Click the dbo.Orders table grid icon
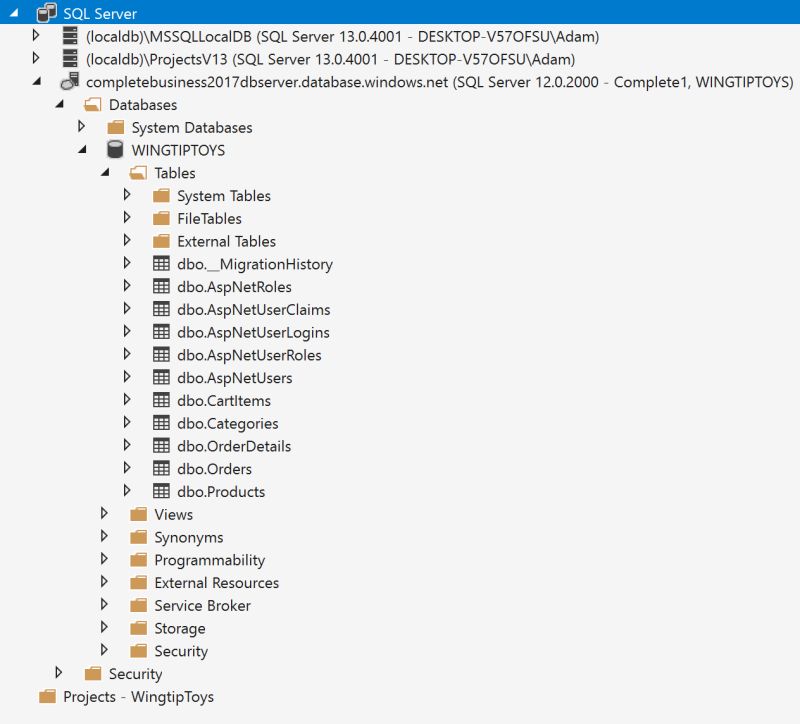The height and width of the screenshot is (724, 800). coord(163,468)
